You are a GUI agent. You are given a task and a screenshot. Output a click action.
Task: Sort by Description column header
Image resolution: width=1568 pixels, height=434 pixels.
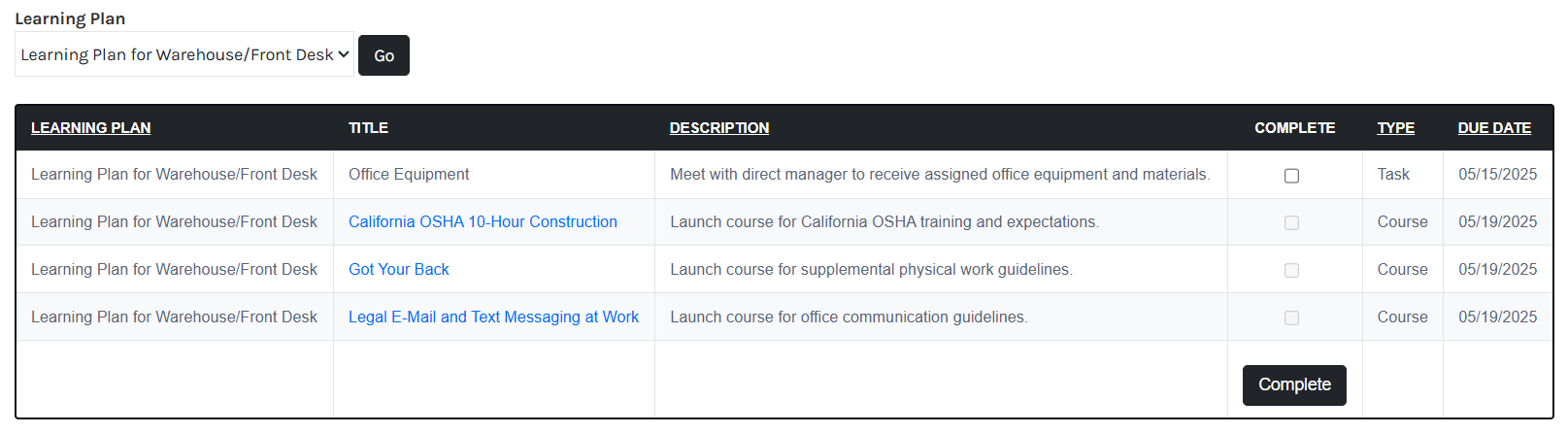(718, 128)
